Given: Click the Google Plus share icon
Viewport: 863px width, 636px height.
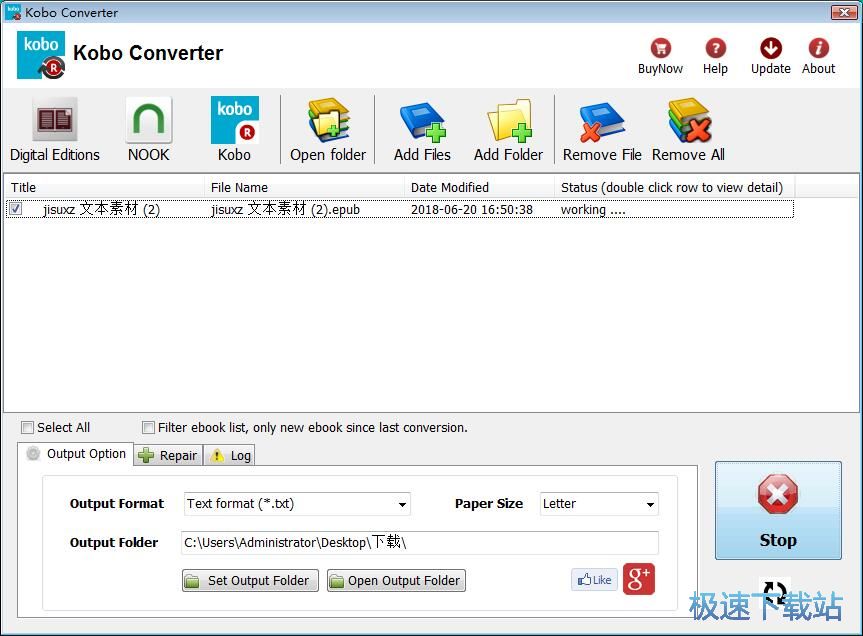Looking at the screenshot, I should coord(638,579).
